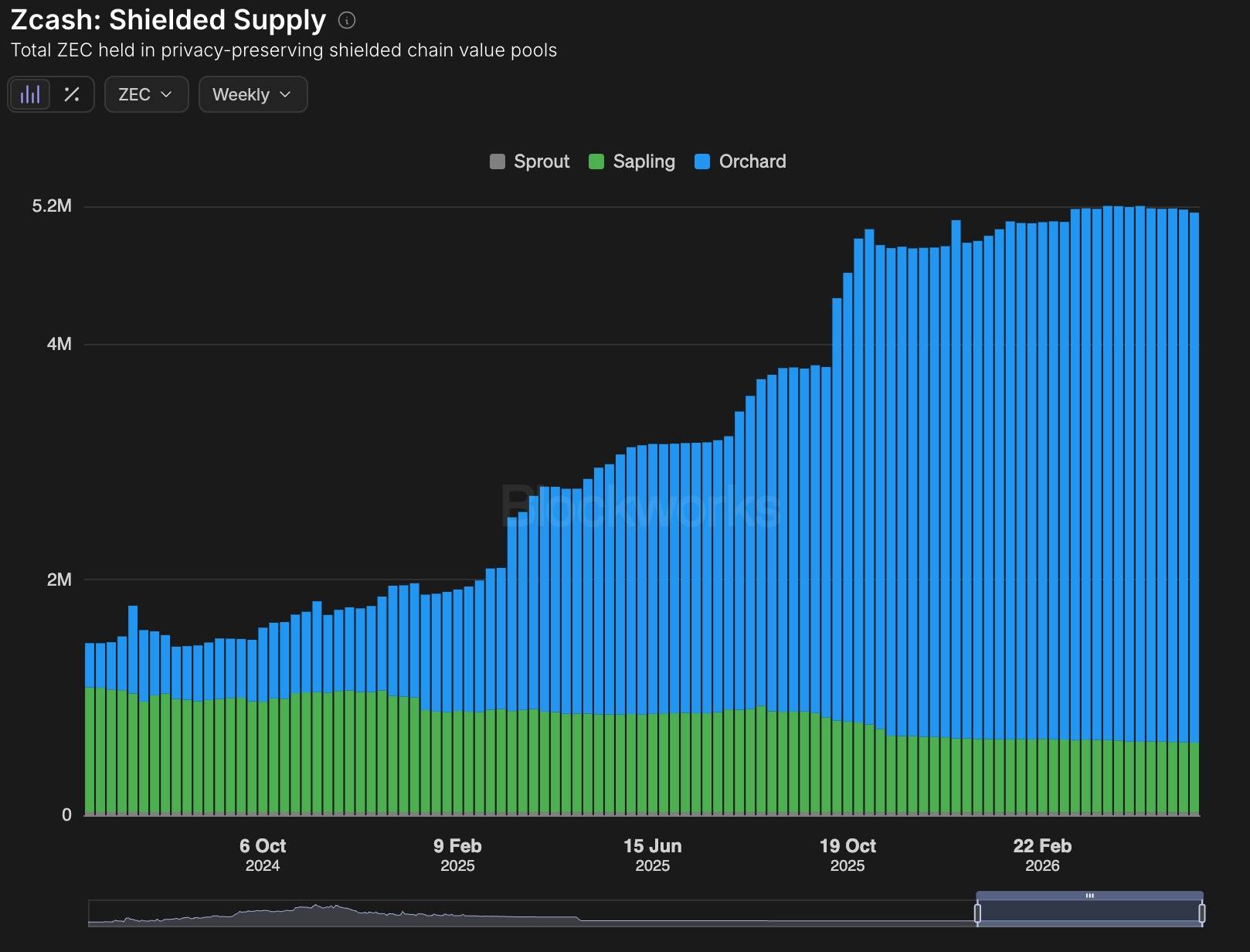Toggle the Sprout legend series
Viewport: 1250px width, 952px height.
pyautogui.click(x=530, y=161)
